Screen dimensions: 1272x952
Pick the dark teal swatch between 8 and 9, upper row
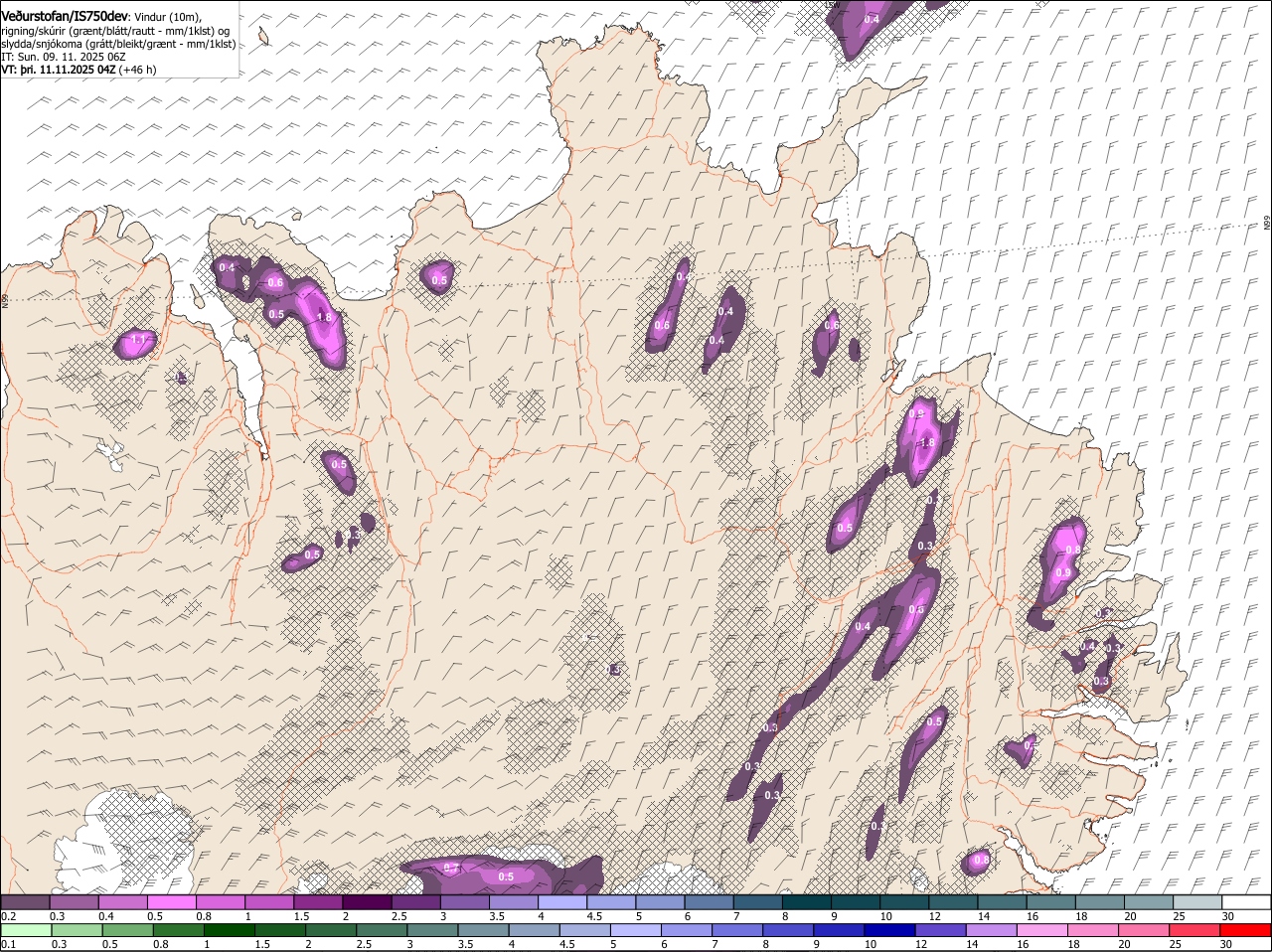pos(806,902)
